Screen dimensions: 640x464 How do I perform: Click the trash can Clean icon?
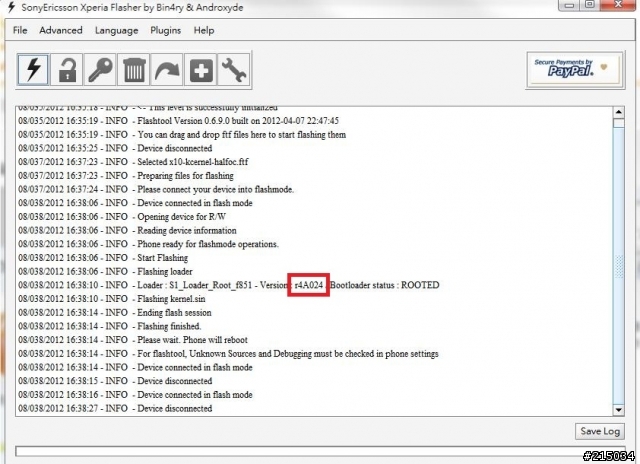click(134, 69)
